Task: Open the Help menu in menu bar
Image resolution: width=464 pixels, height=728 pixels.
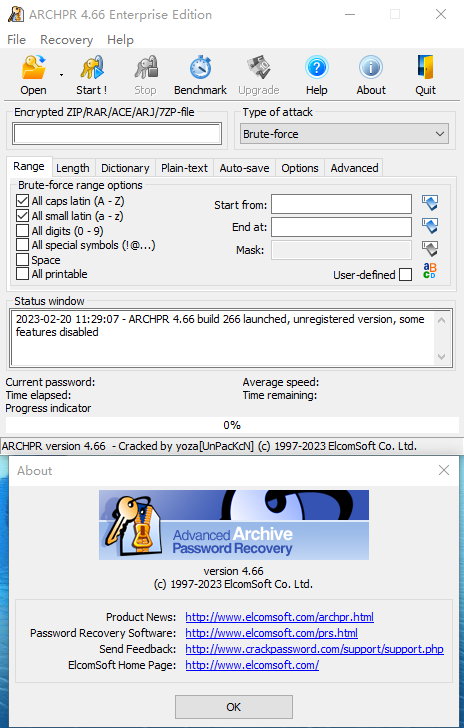Action: [120, 39]
